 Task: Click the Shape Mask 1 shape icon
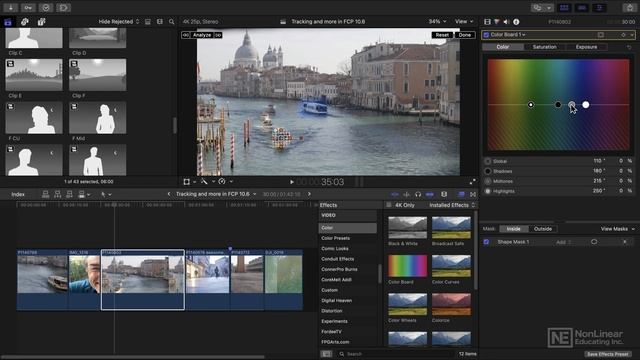click(x=594, y=242)
